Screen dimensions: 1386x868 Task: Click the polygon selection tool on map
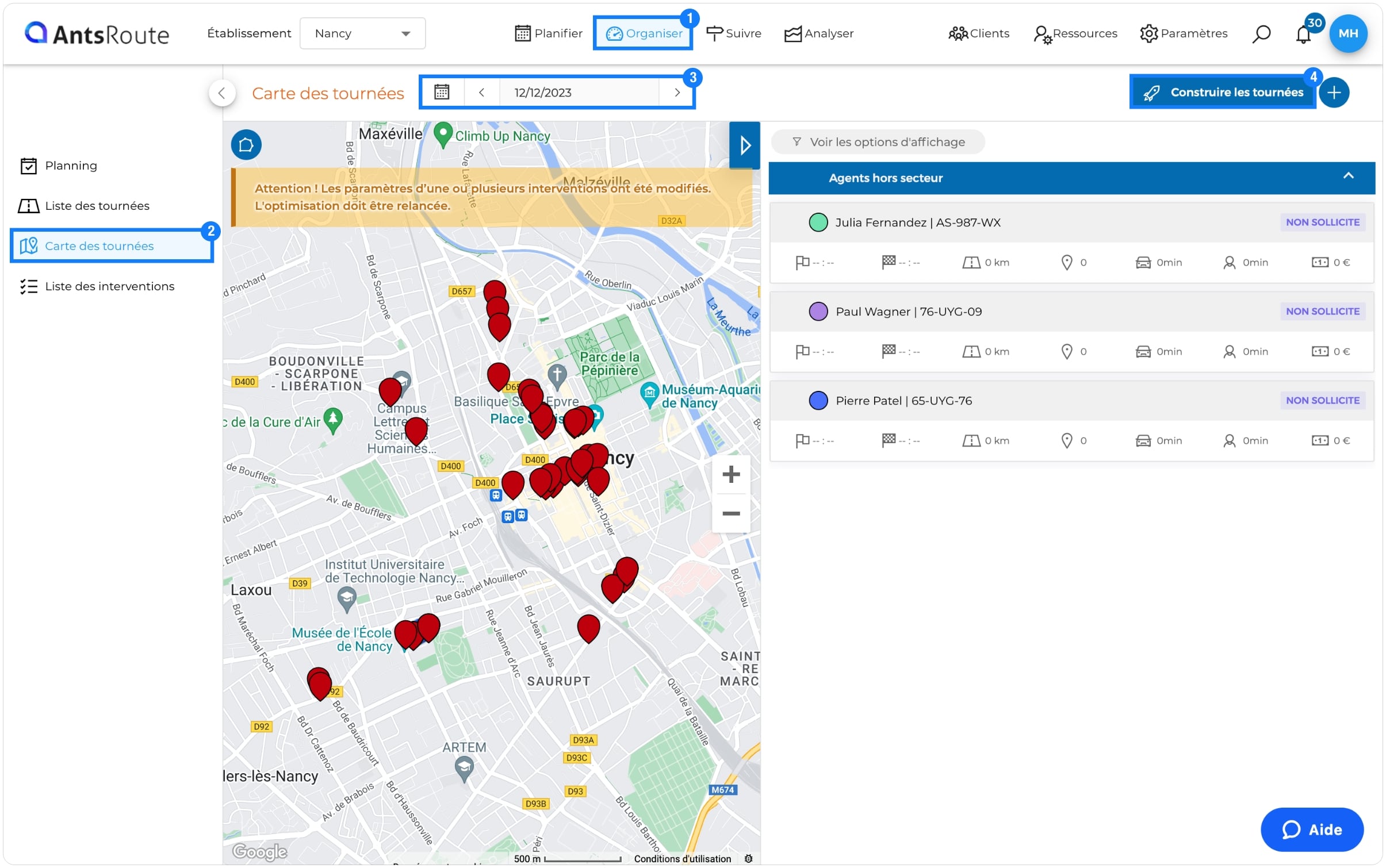(246, 144)
